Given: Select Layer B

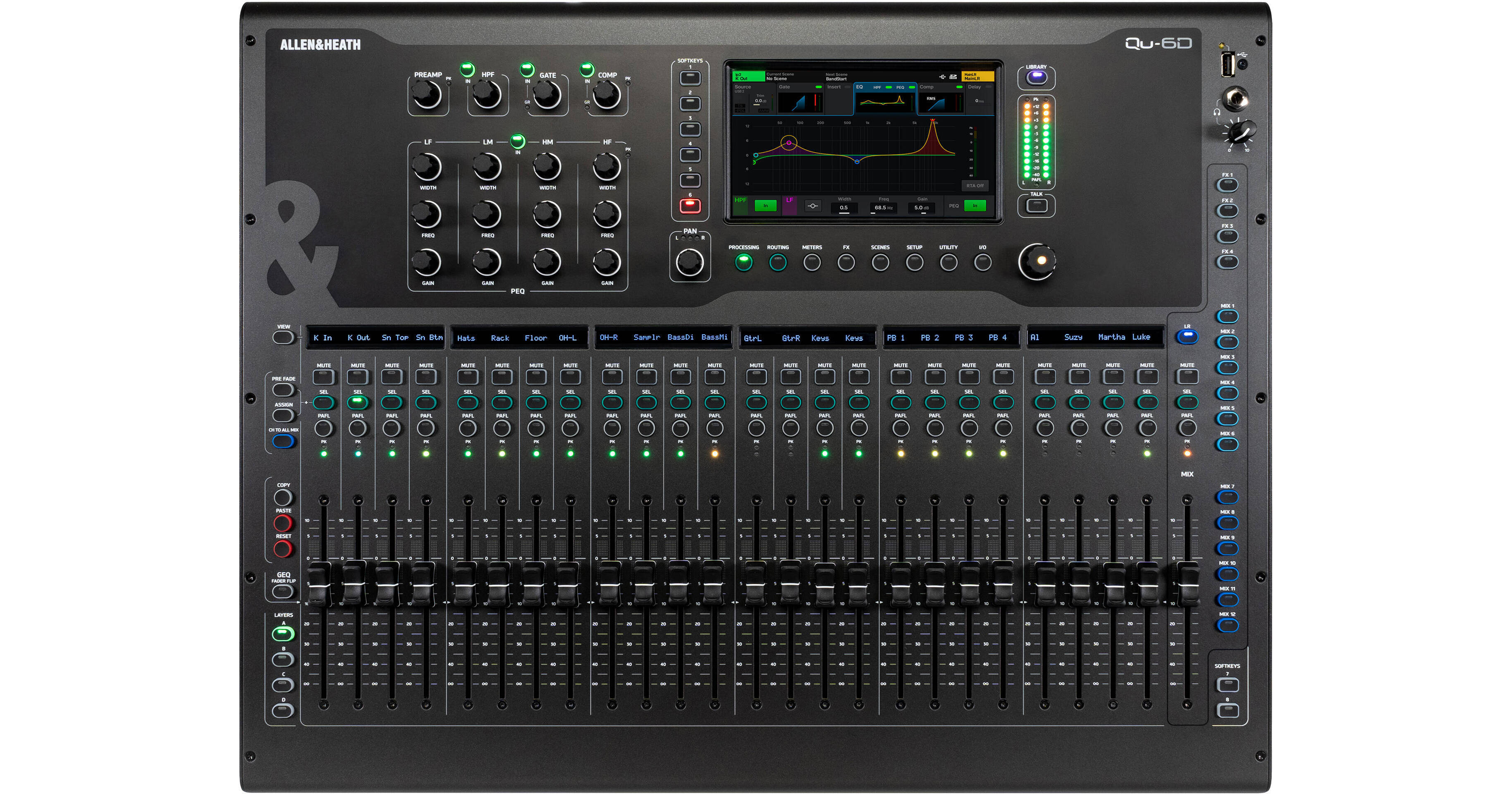Looking at the screenshot, I should [283, 659].
